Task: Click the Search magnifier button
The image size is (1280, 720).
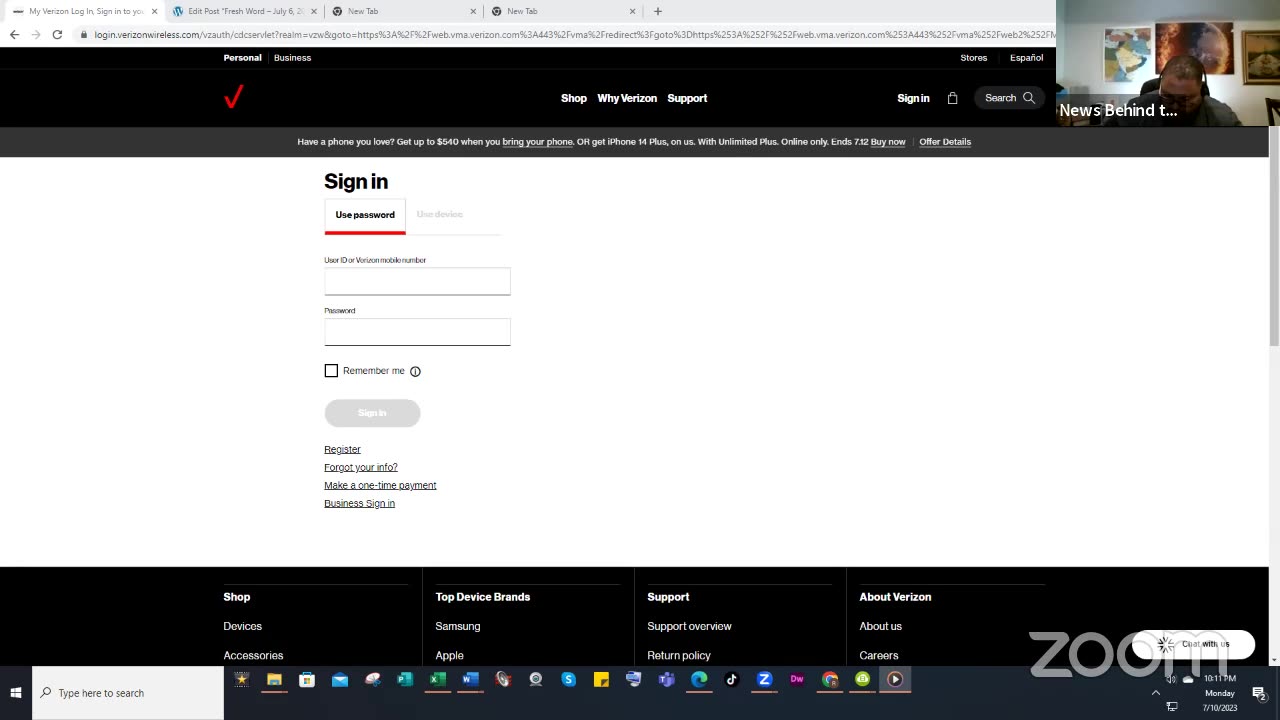Action: pos(1010,98)
